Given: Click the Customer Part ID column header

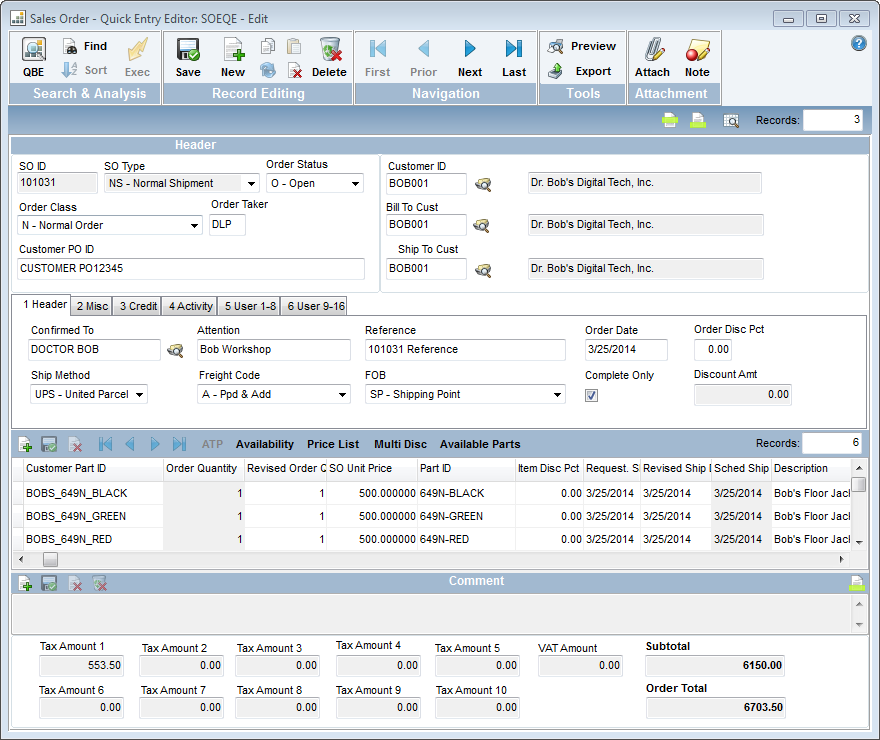Looking at the screenshot, I should point(93,468).
